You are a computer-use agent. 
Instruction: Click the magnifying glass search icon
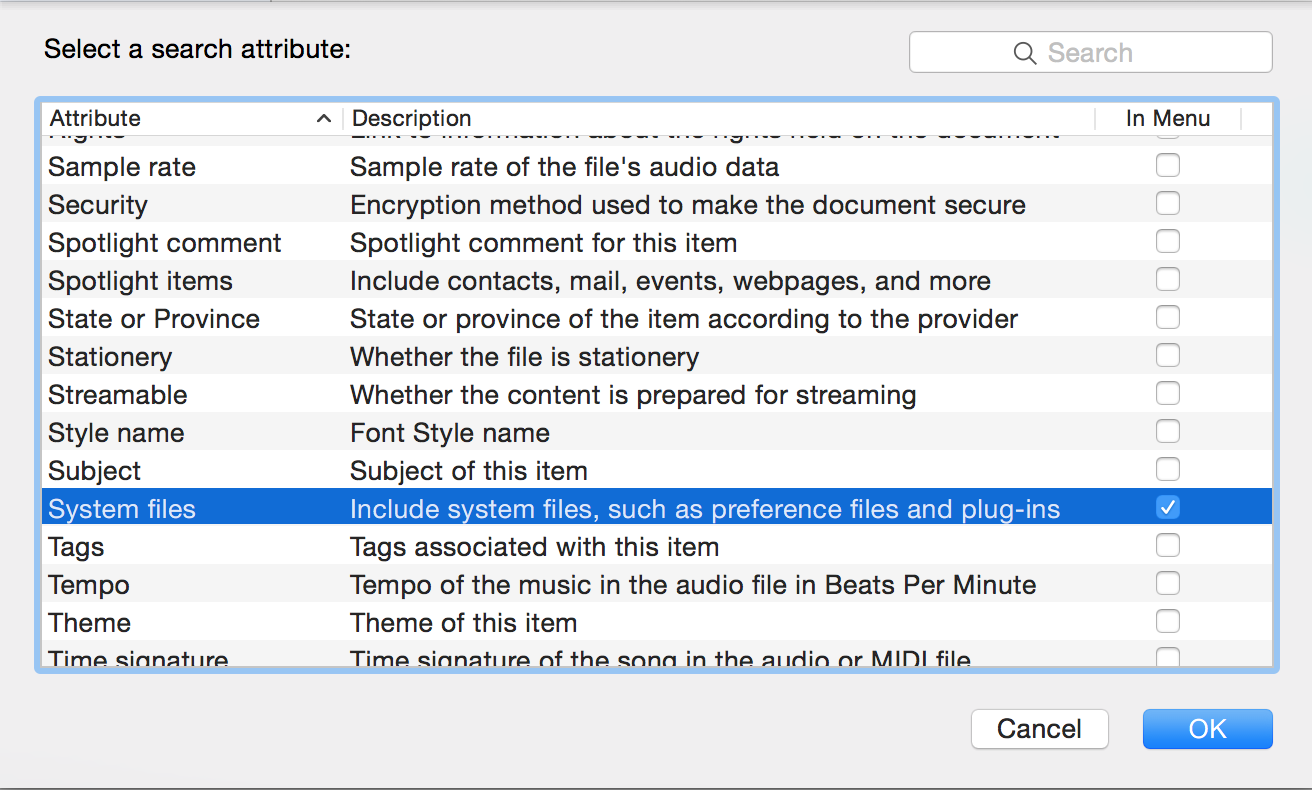click(1024, 53)
